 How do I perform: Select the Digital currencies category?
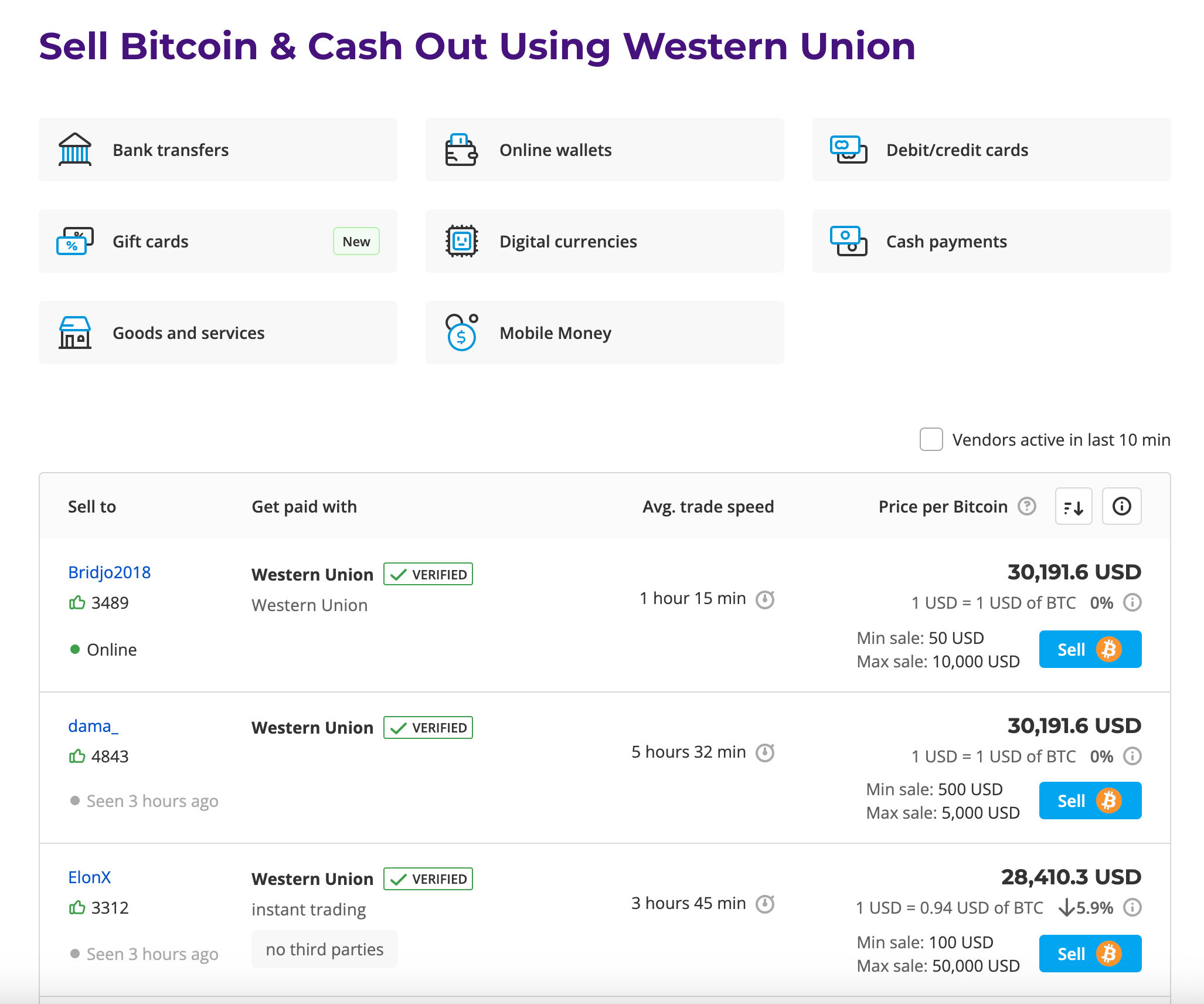(604, 241)
